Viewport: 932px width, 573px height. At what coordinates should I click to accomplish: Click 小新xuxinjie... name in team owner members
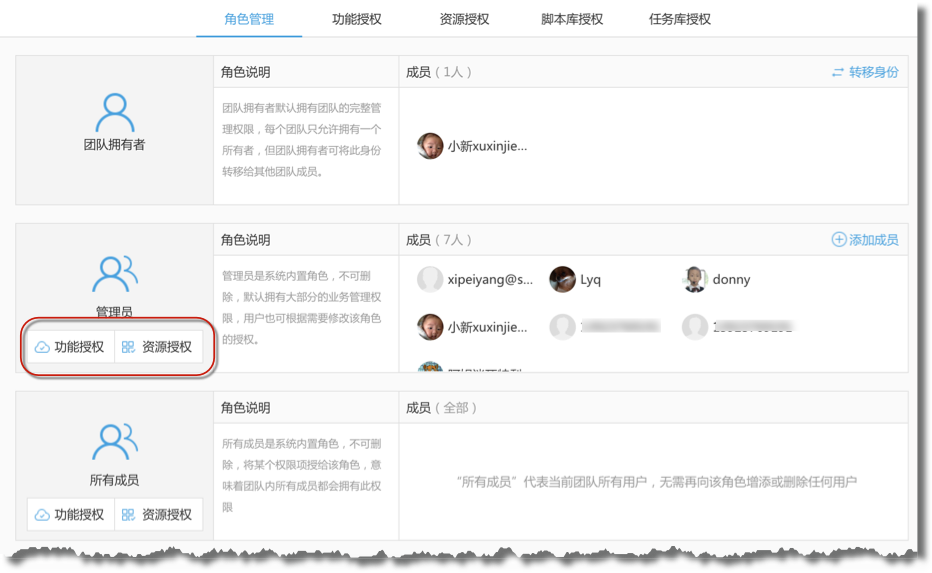coord(487,146)
